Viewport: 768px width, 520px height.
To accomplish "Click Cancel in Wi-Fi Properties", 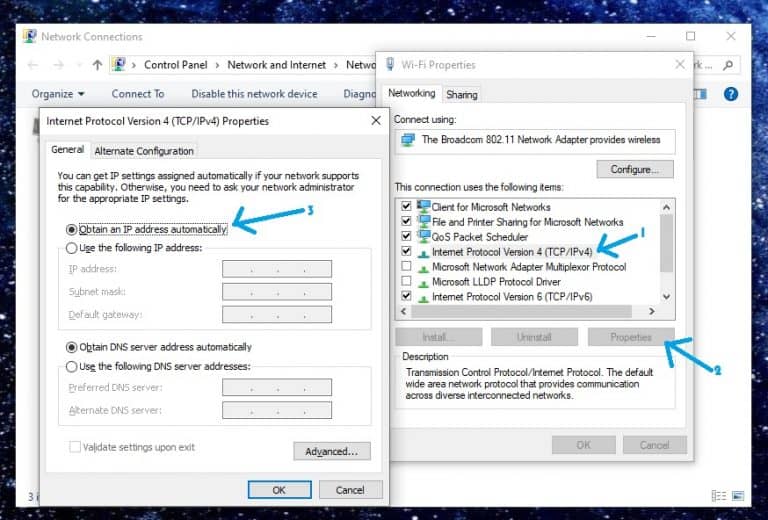I will [x=654, y=445].
